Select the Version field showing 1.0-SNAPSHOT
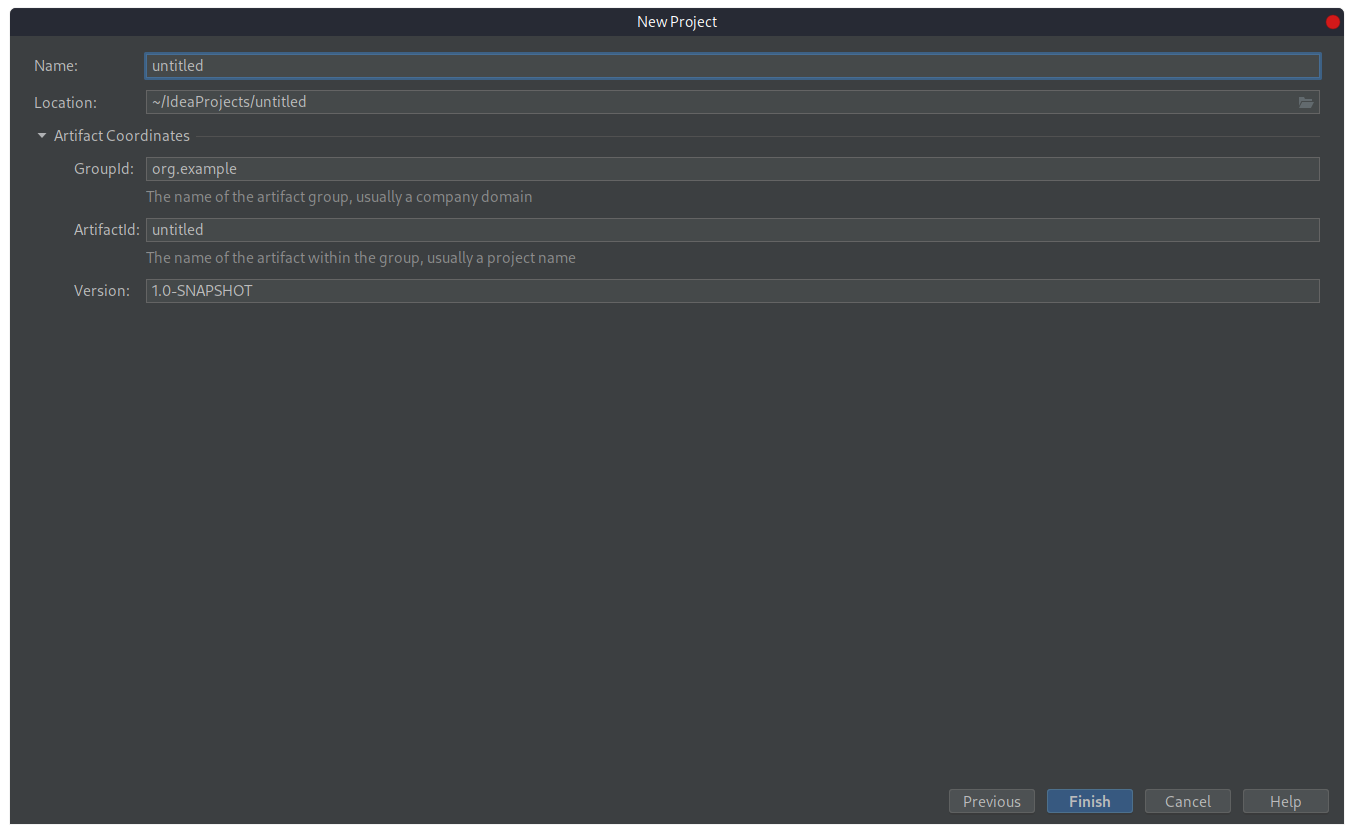1354x834 pixels. (x=732, y=290)
